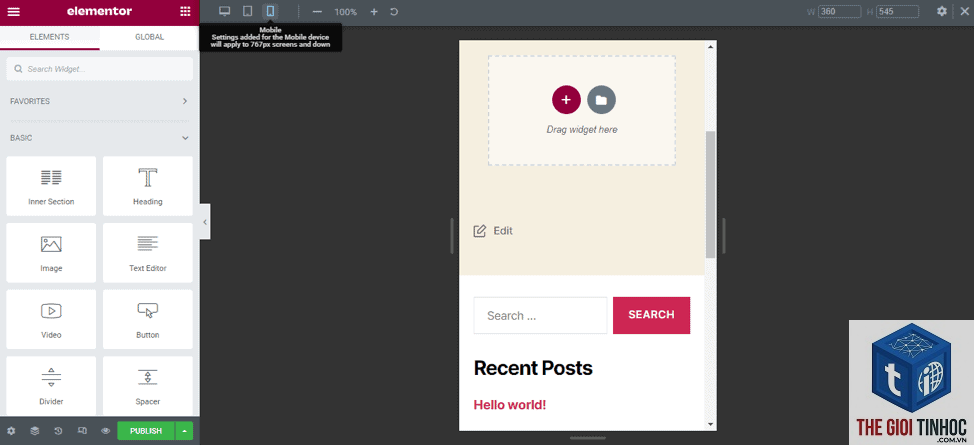Open the Elementor hamburger menu

tap(13, 11)
